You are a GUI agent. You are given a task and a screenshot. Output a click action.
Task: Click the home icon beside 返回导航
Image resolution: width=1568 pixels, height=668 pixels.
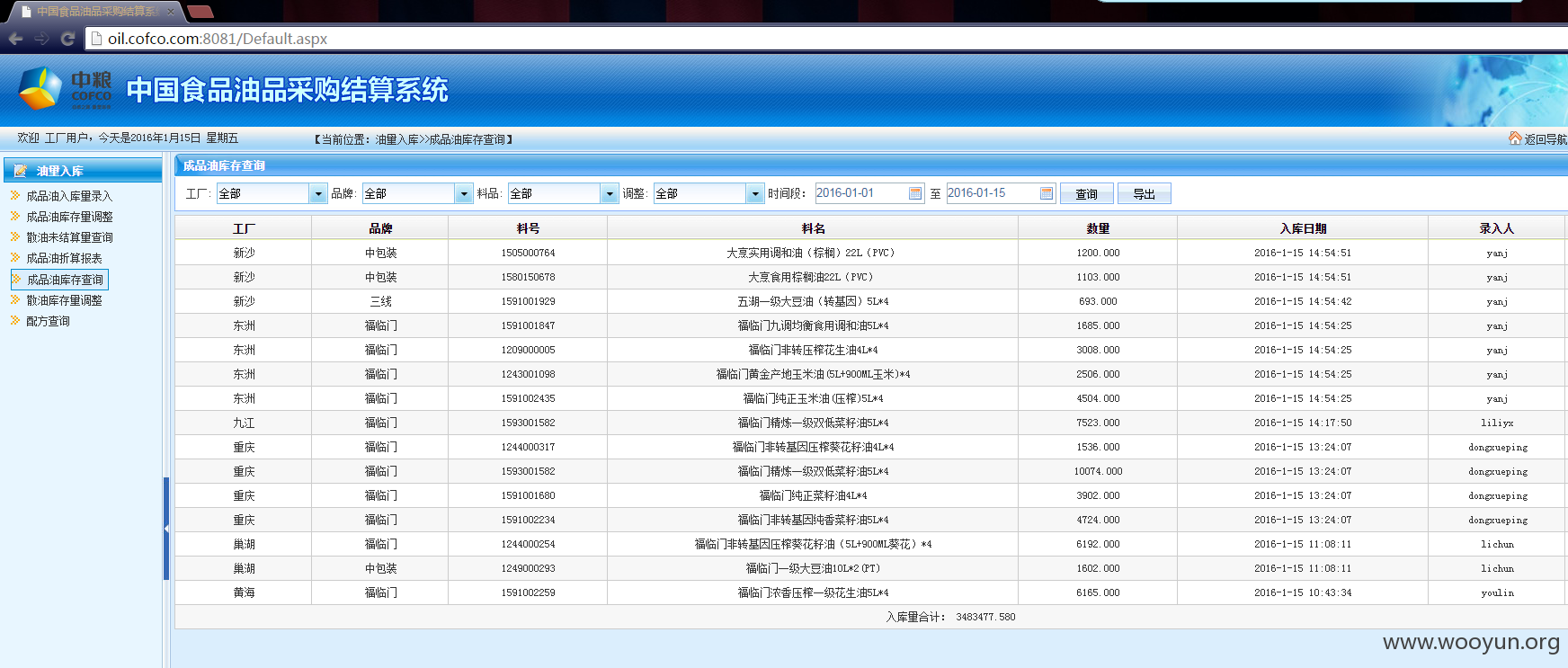point(1515,138)
